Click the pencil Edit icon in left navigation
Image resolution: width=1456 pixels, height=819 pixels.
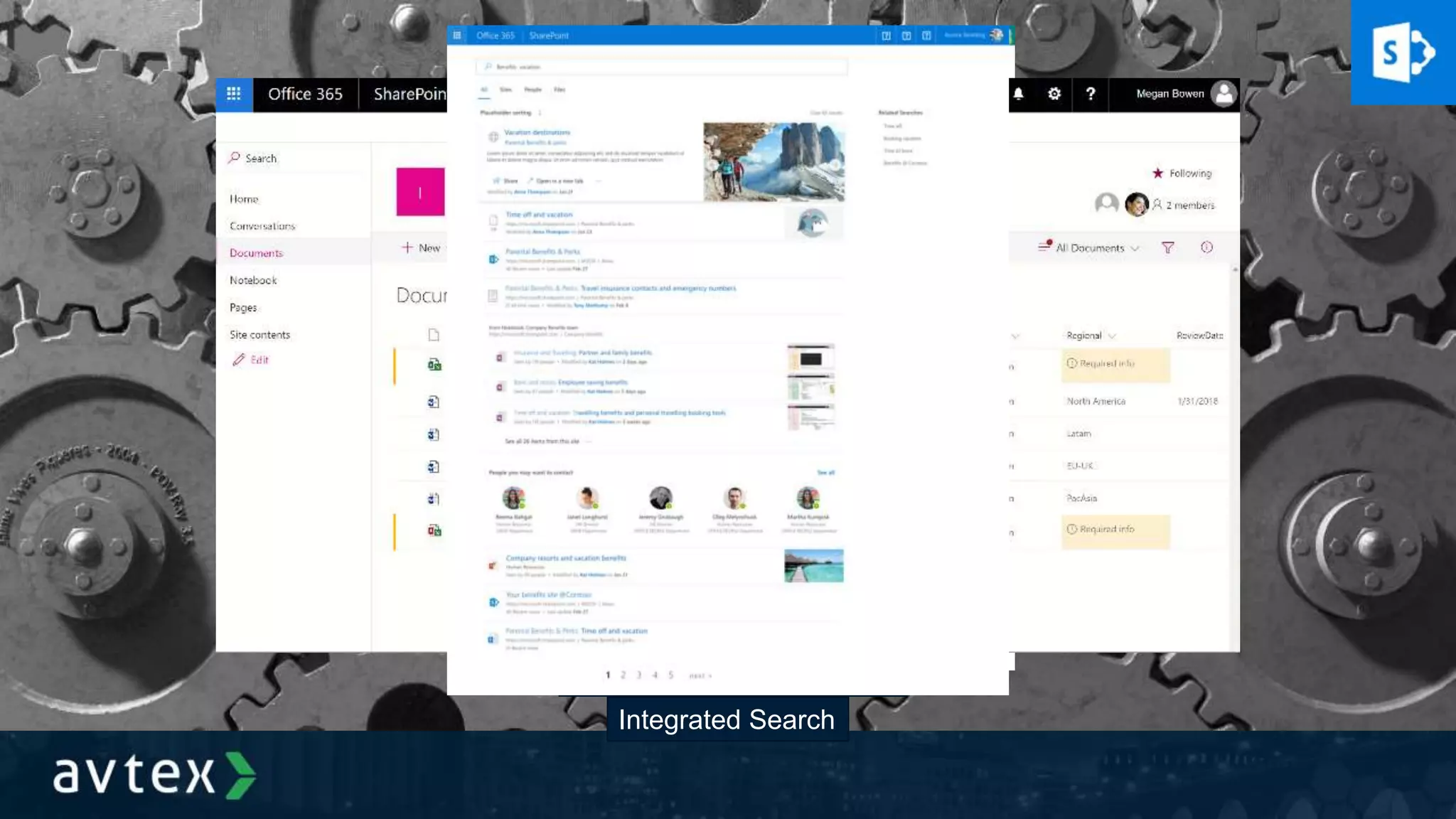coord(239,360)
